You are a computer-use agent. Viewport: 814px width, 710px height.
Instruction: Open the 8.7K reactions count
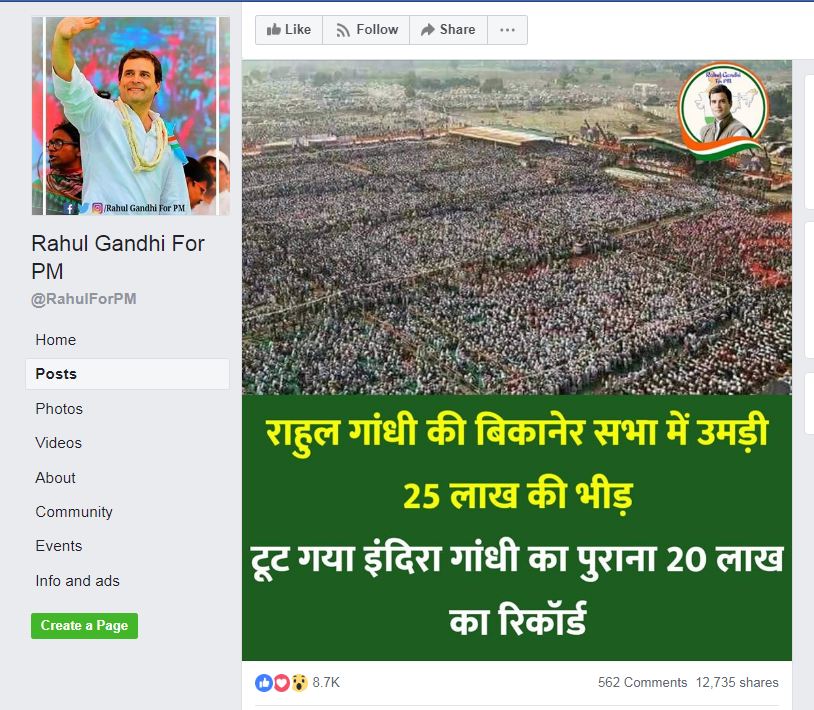click(326, 682)
